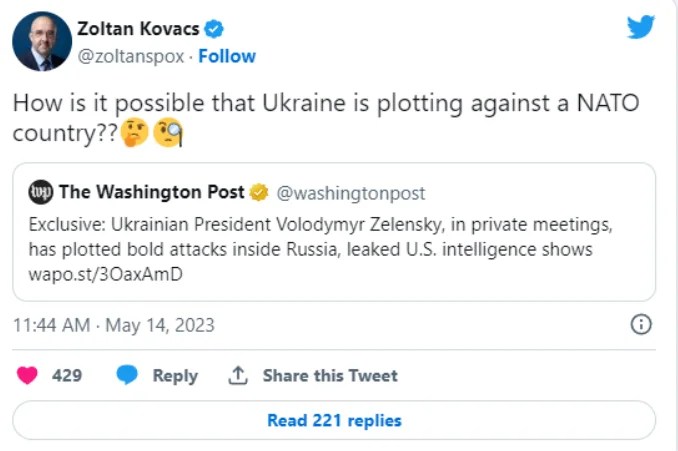
Task: Click The Washington Post logo icon
Action: click(41, 192)
